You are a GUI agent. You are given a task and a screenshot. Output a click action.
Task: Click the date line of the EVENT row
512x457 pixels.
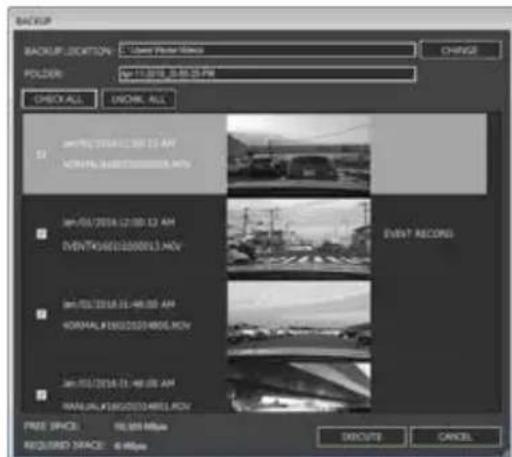point(119,222)
